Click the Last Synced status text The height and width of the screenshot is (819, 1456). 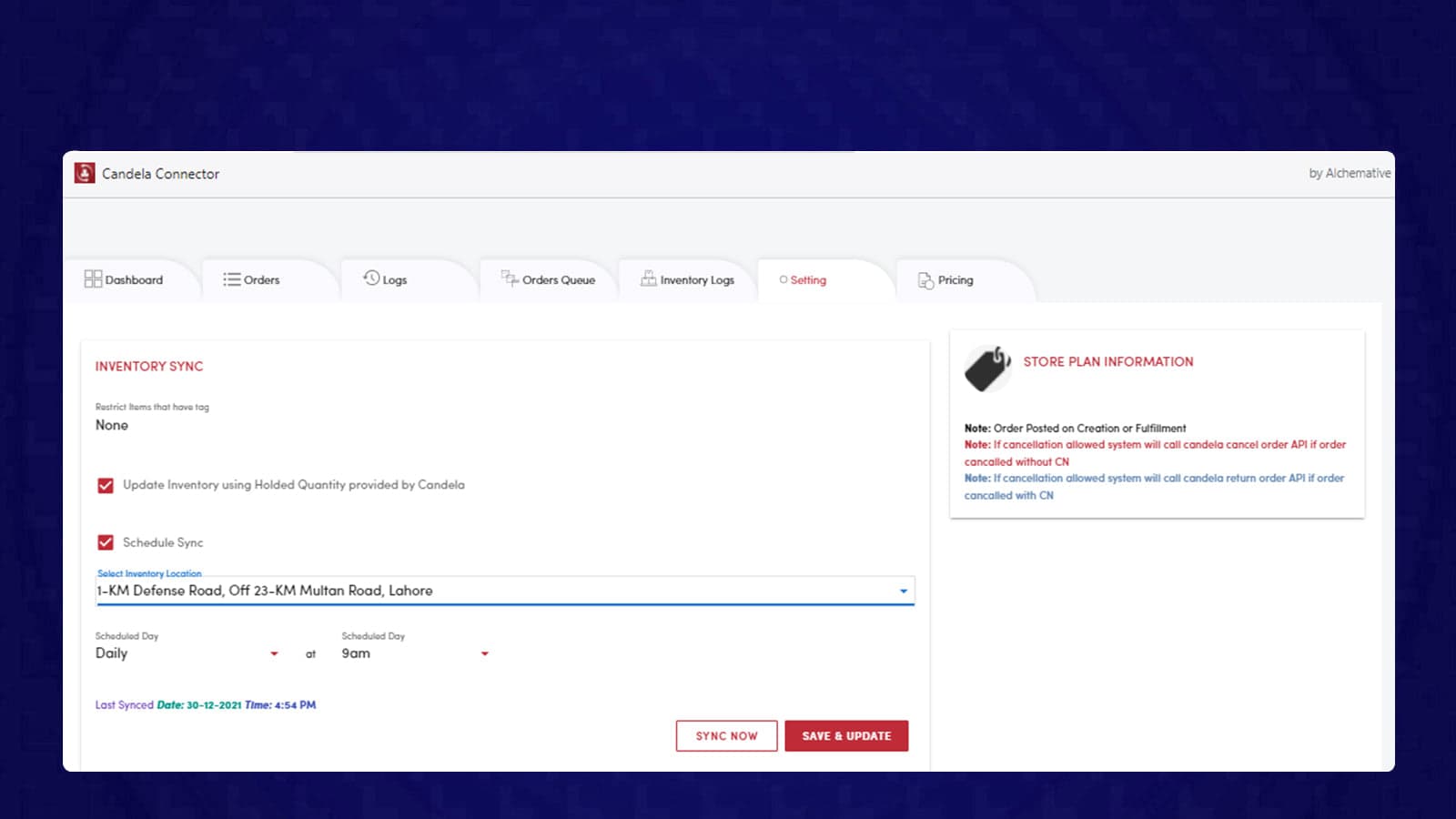(x=205, y=704)
